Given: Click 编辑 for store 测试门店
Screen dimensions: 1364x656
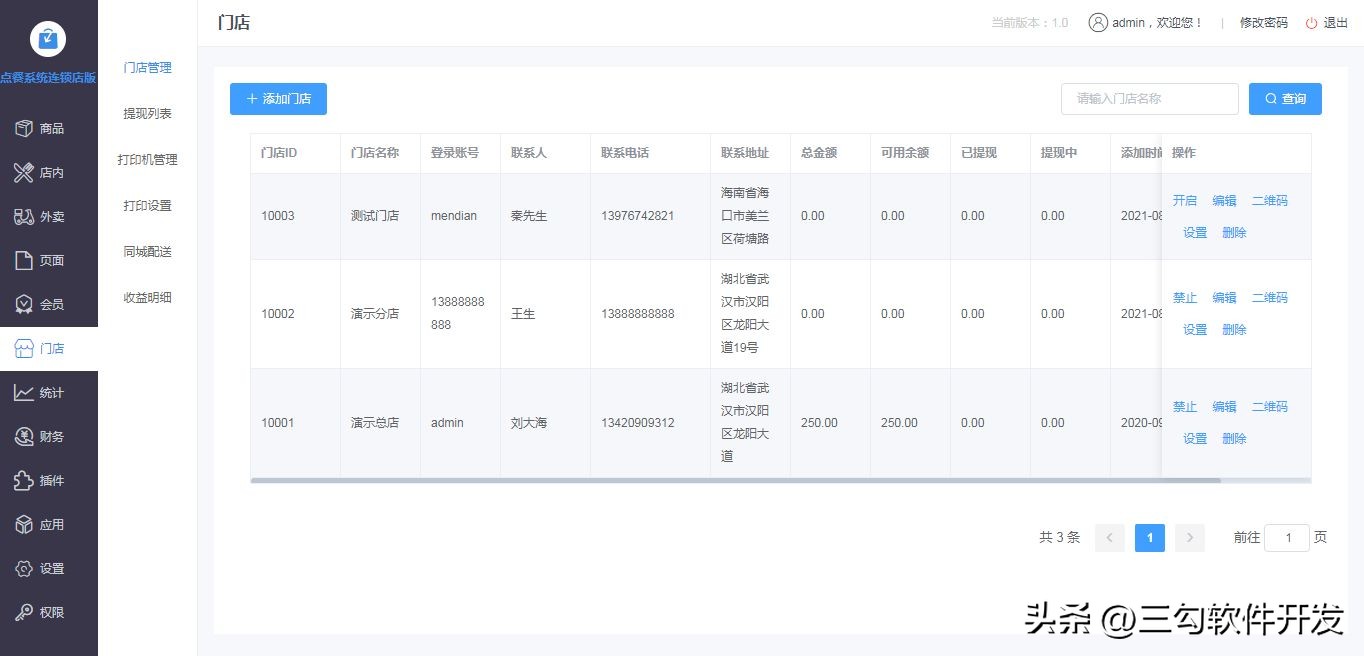Looking at the screenshot, I should point(1225,200).
